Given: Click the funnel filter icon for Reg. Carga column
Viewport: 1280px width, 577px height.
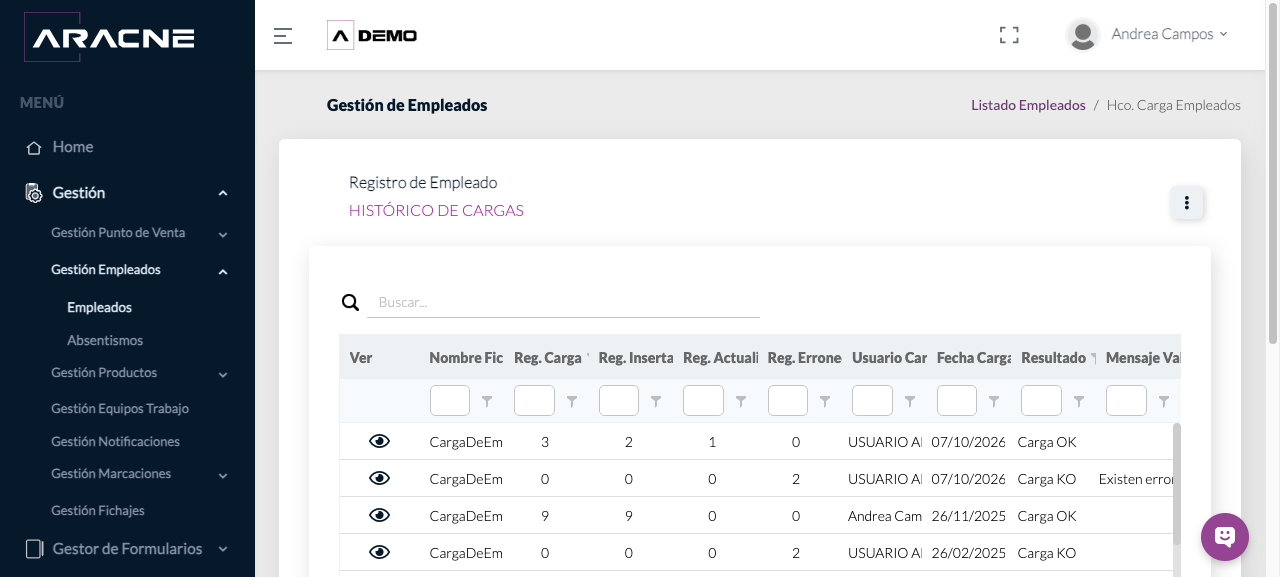Looking at the screenshot, I should (572, 401).
